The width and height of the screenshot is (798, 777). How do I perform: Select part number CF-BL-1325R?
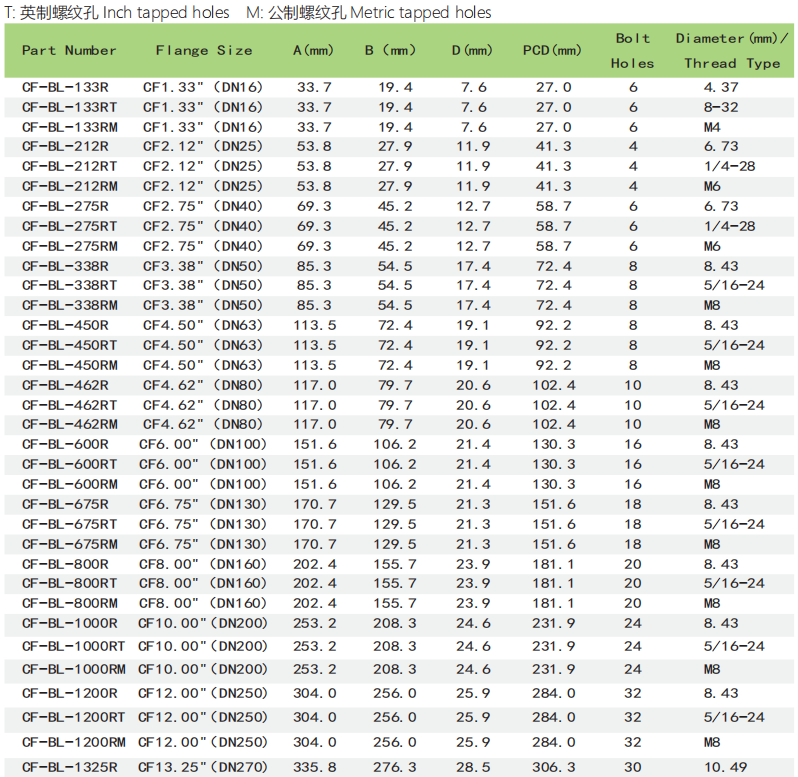click(69, 767)
